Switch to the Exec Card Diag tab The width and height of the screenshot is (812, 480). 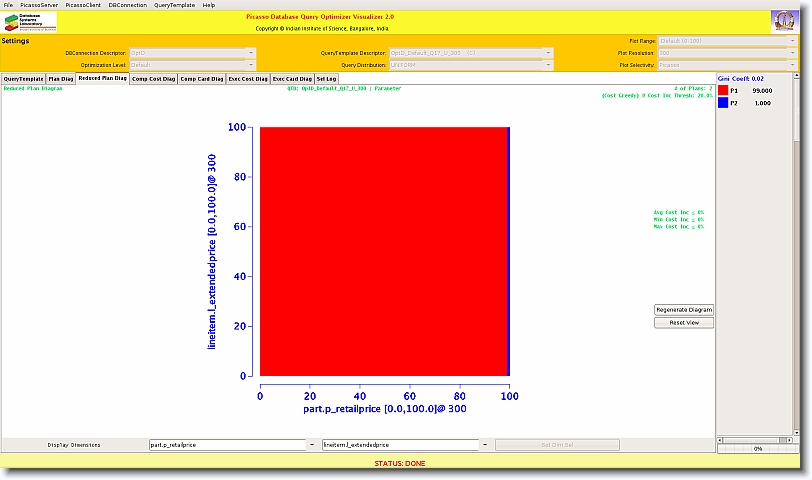click(292, 78)
